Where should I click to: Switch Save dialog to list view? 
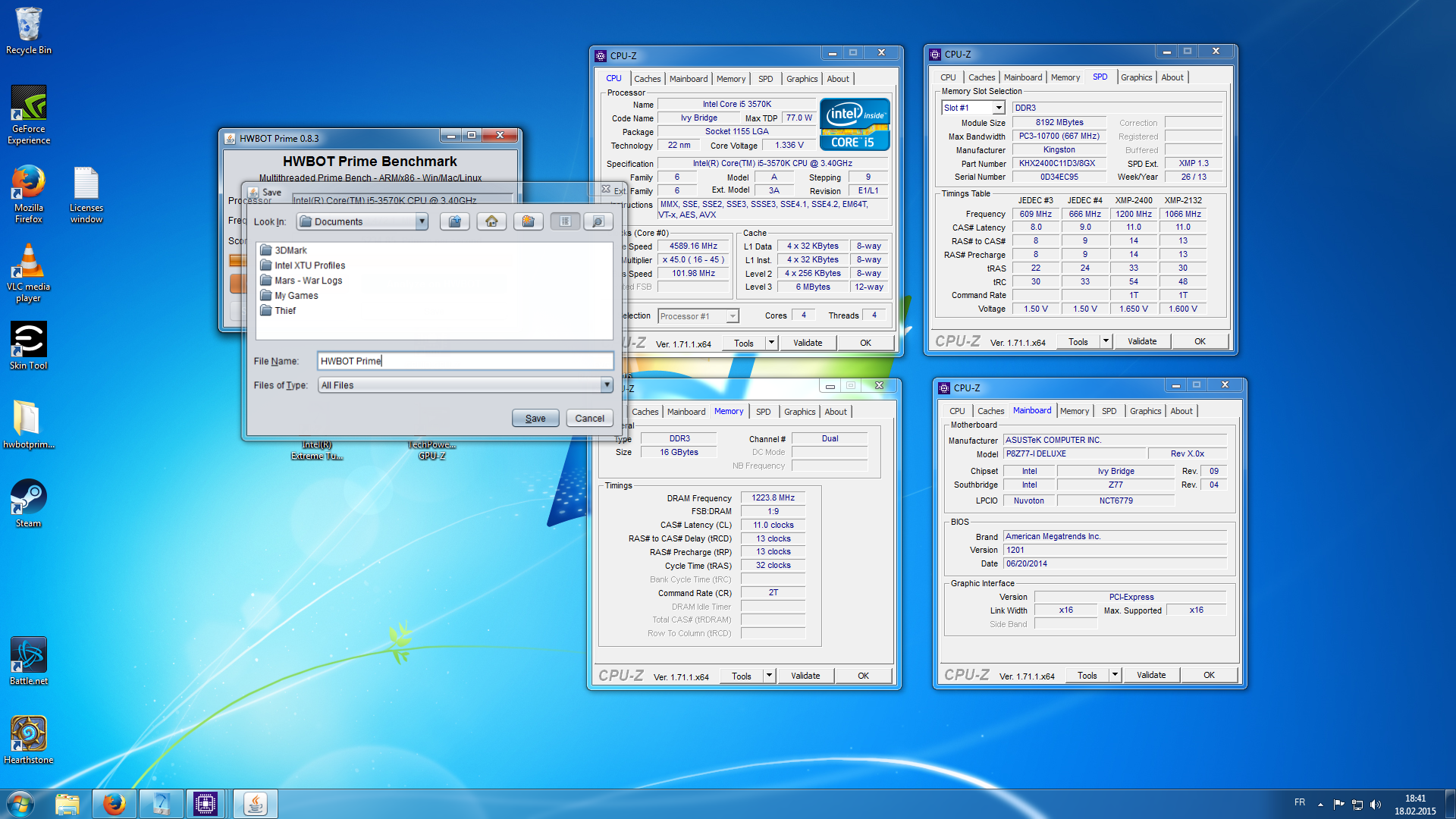pos(565,221)
